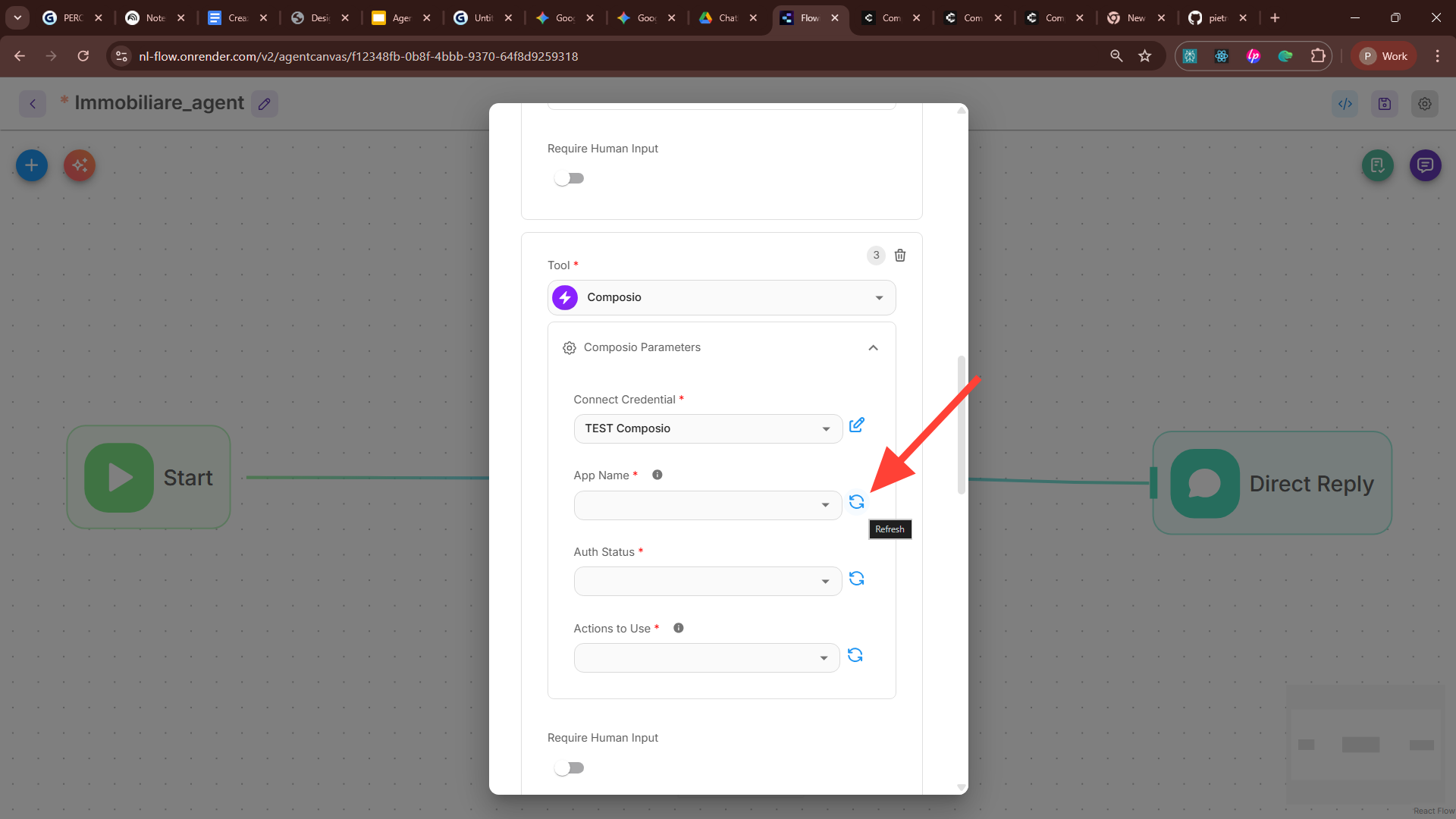Switch to the Chat Drive tab
This screenshot has height=819, width=1456.
tap(719, 17)
